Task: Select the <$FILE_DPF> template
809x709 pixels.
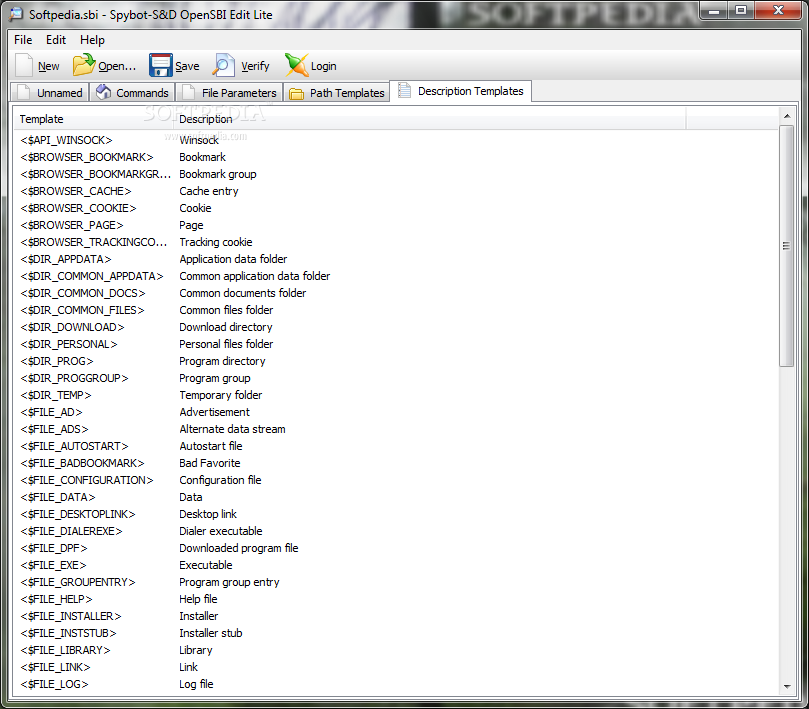Action: pyautogui.click(x=54, y=549)
